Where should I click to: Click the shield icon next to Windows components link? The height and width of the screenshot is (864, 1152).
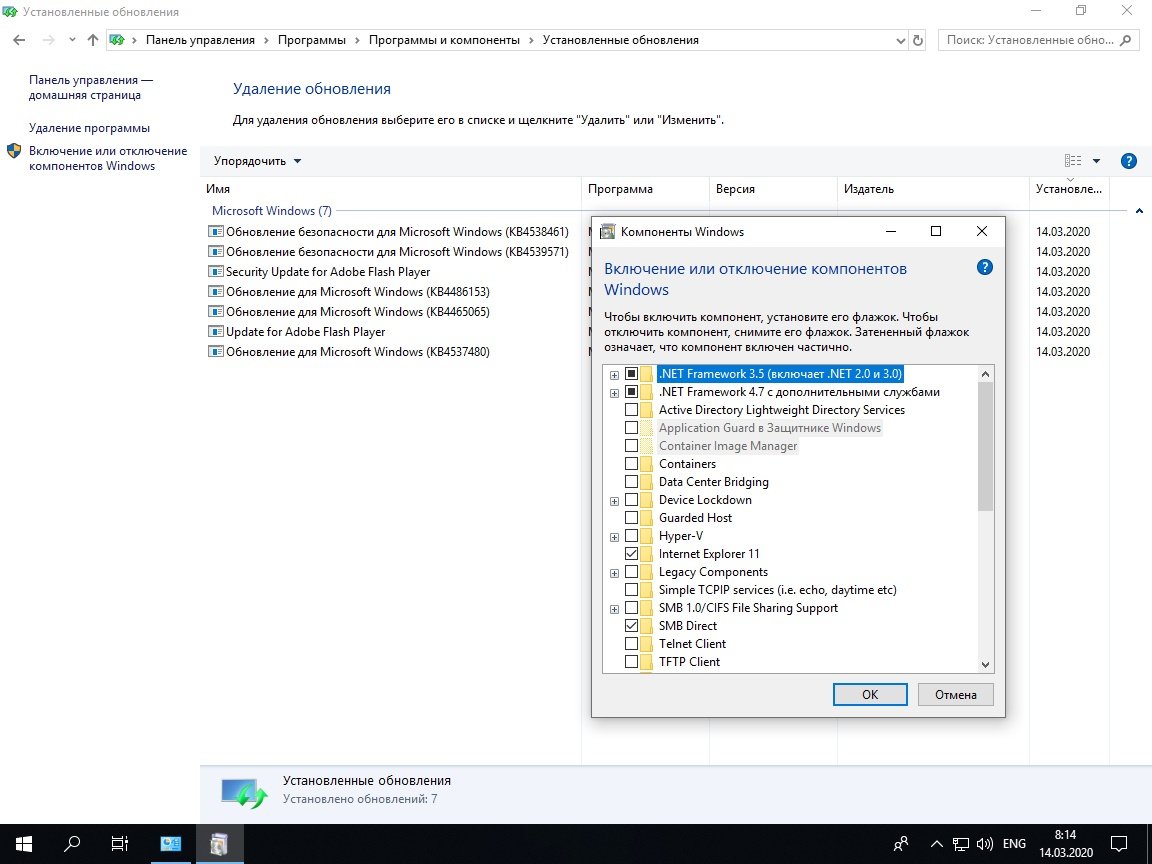click(14, 151)
